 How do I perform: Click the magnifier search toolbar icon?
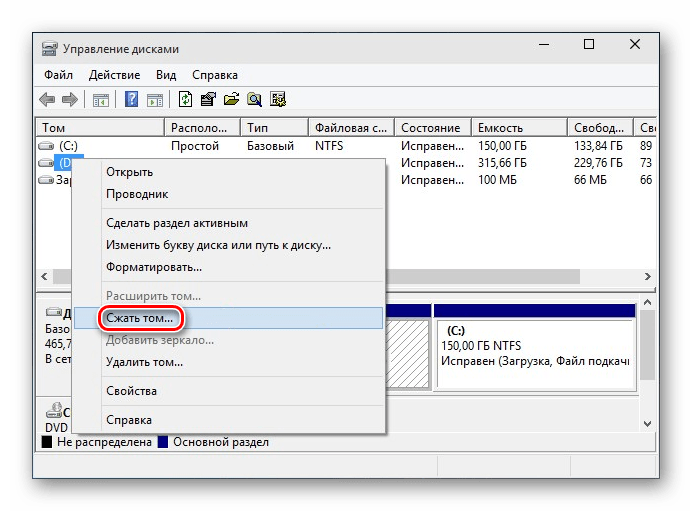tap(254, 99)
